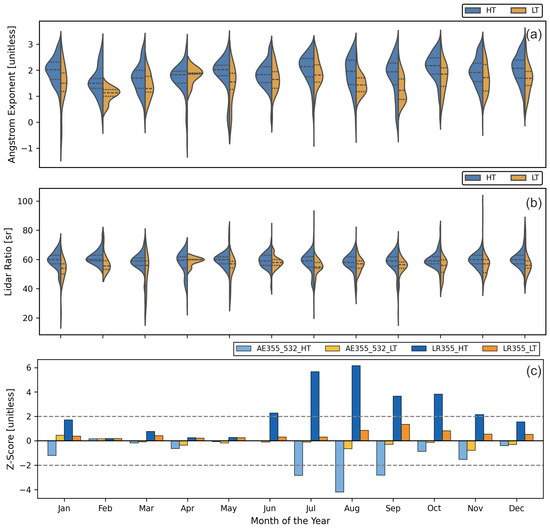Click the Jan label on the month axis
This screenshot has height=528, width=550.
point(64,508)
